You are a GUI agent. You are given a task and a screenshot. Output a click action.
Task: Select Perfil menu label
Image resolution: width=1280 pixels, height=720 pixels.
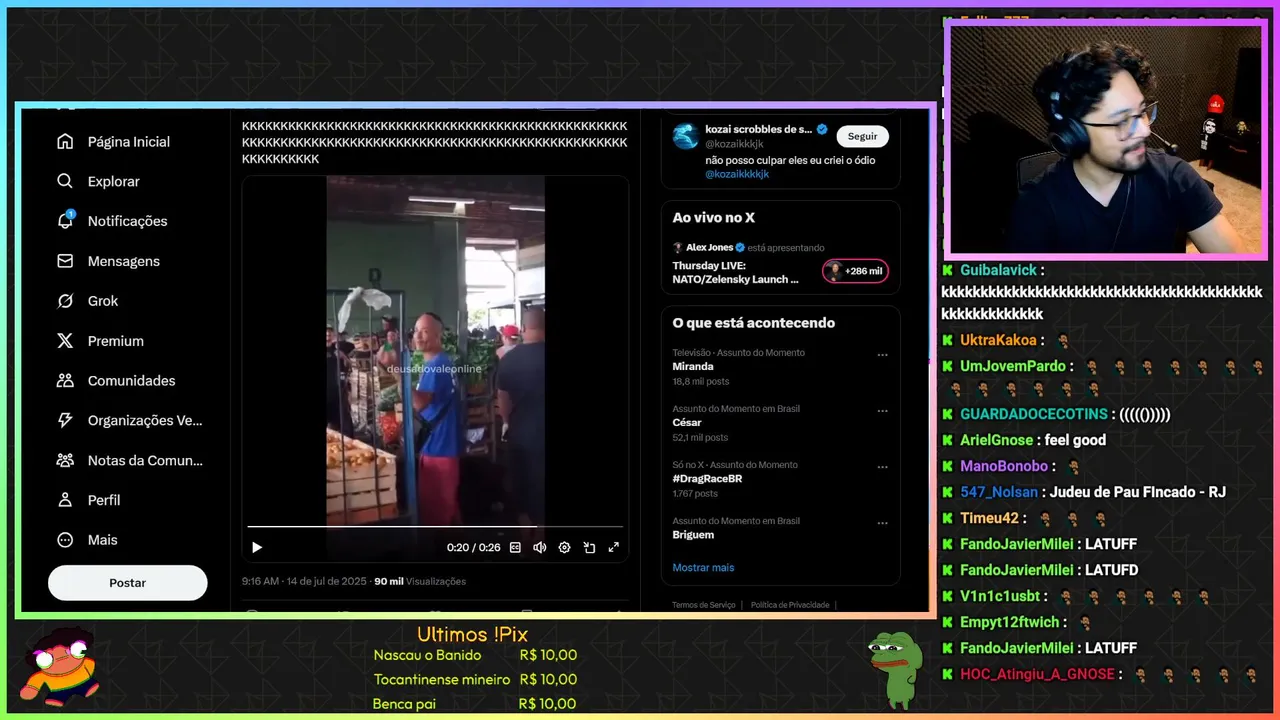(x=104, y=500)
